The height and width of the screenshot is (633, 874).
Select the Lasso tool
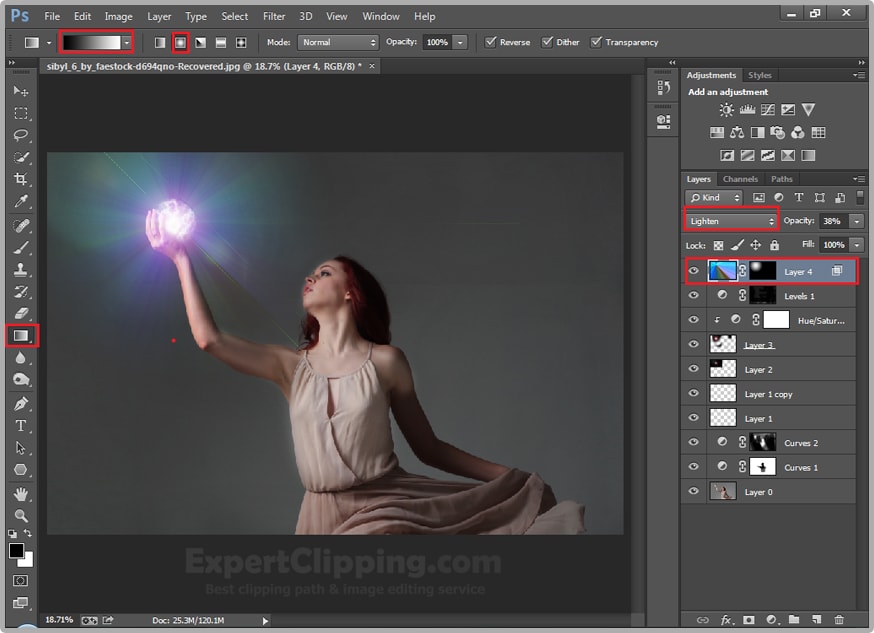pyautogui.click(x=20, y=135)
